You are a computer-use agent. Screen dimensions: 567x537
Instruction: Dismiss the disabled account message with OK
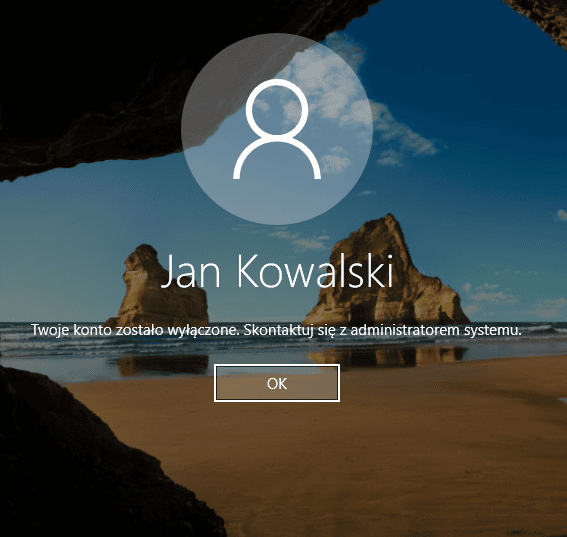coord(277,383)
